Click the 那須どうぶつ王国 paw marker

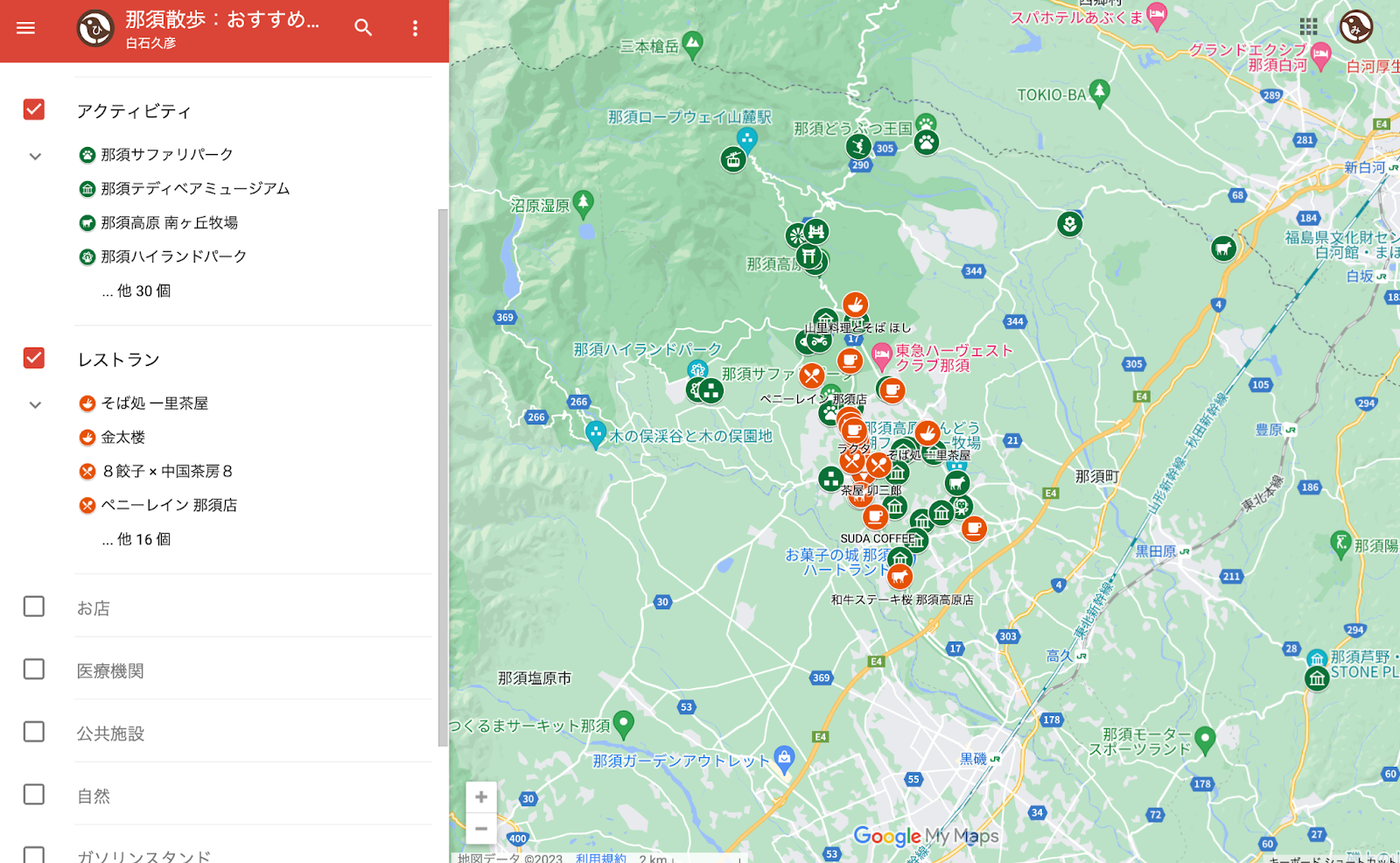coord(927,142)
